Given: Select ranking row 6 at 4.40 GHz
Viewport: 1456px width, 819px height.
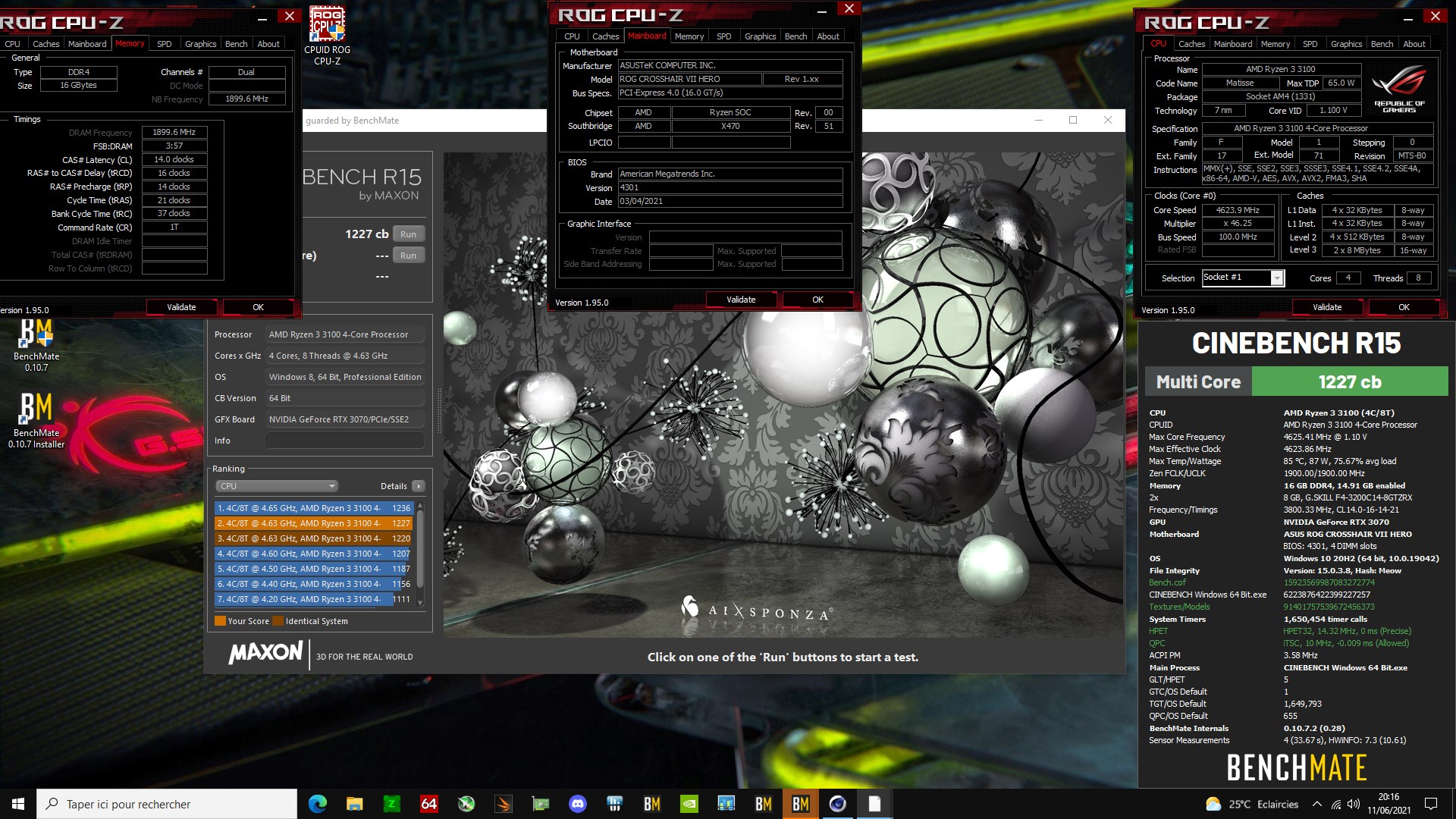Looking at the screenshot, I should [x=313, y=584].
